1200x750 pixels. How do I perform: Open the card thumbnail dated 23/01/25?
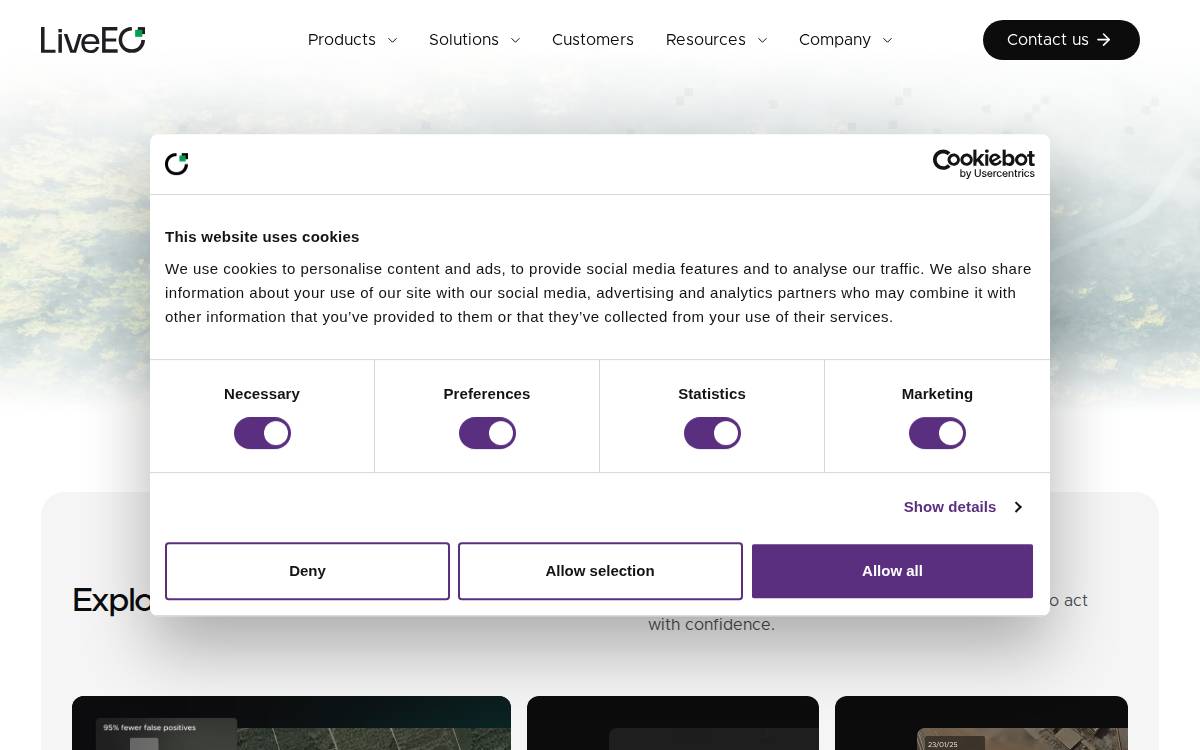point(981,723)
